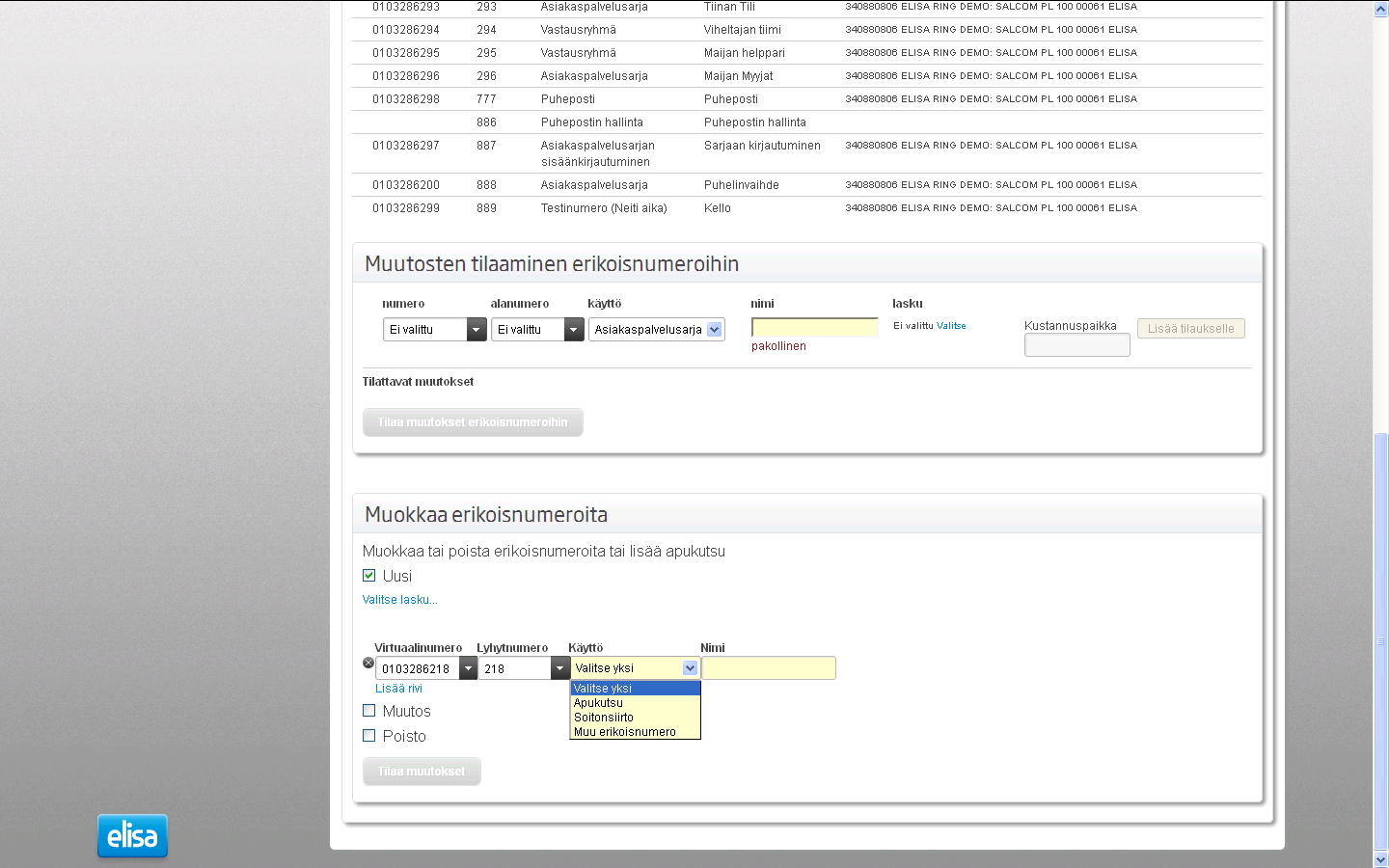Click the Viheltajan tiimi cell

click(743, 30)
